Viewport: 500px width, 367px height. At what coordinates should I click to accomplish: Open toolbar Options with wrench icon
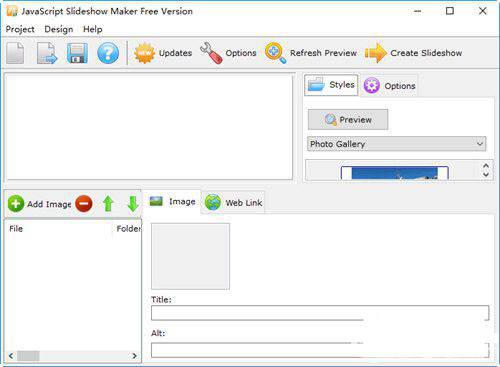coord(228,53)
